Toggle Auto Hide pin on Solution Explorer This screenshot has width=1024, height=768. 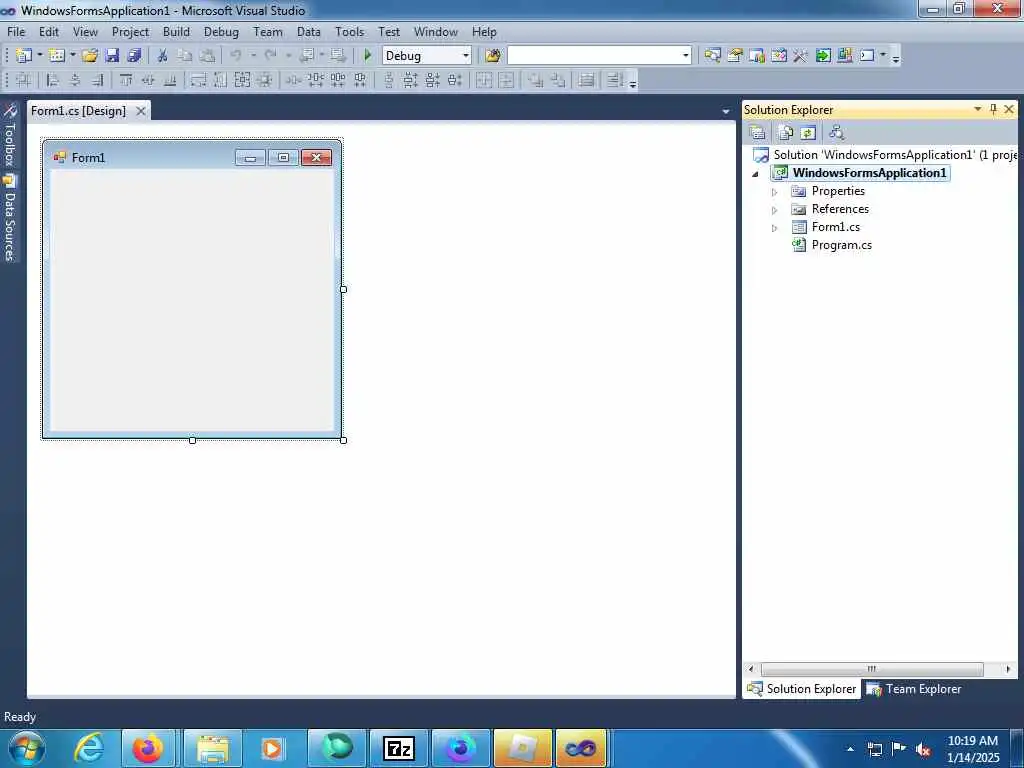point(993,109)
